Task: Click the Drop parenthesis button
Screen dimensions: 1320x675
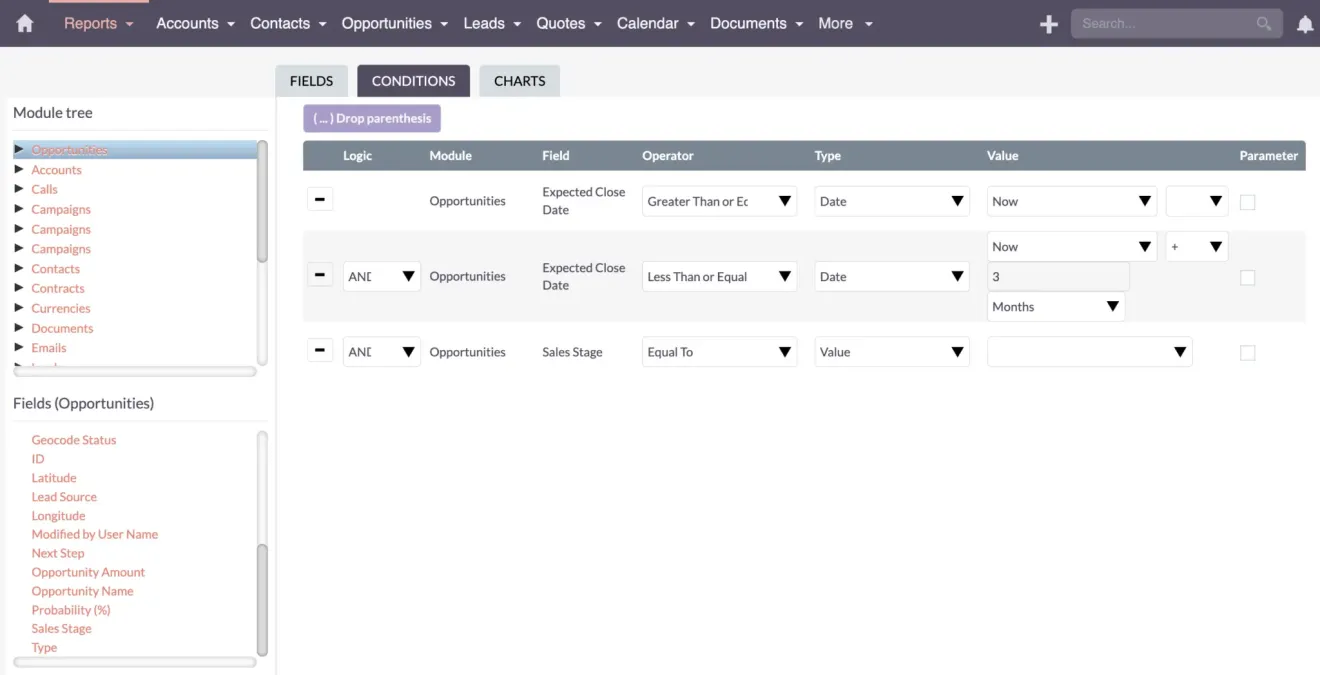Action: pyautogui.click(x=371, y=118)
